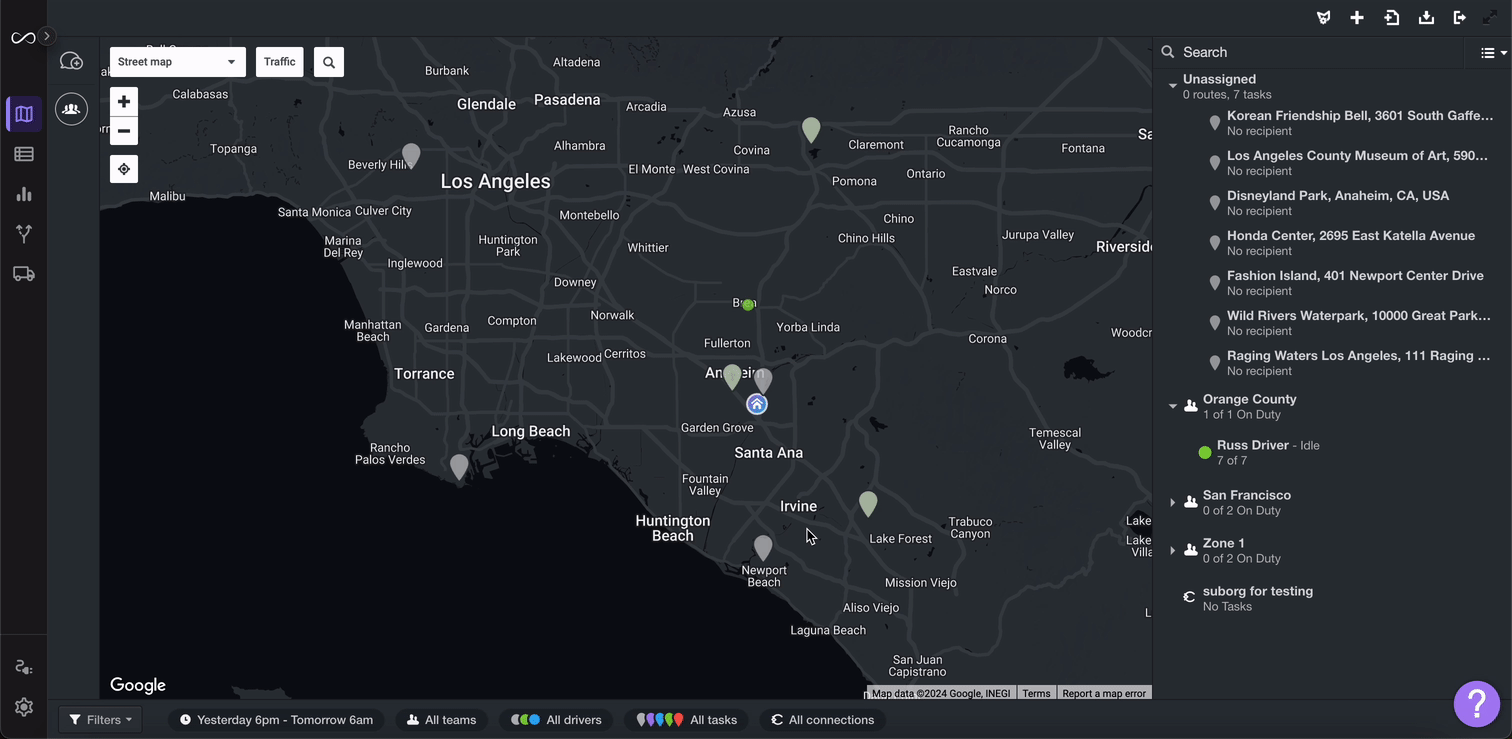Open the integrations icon in lower sidebar
The height and width of the screenshot is (739, 1512).
pos(24,667)
